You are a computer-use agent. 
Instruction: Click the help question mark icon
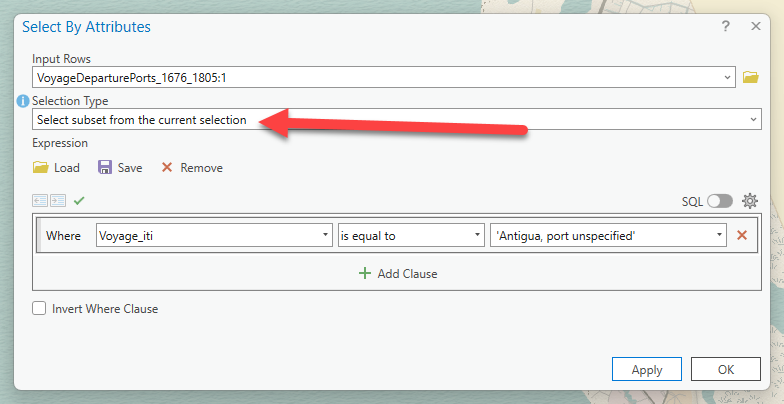tap(726, 27)
